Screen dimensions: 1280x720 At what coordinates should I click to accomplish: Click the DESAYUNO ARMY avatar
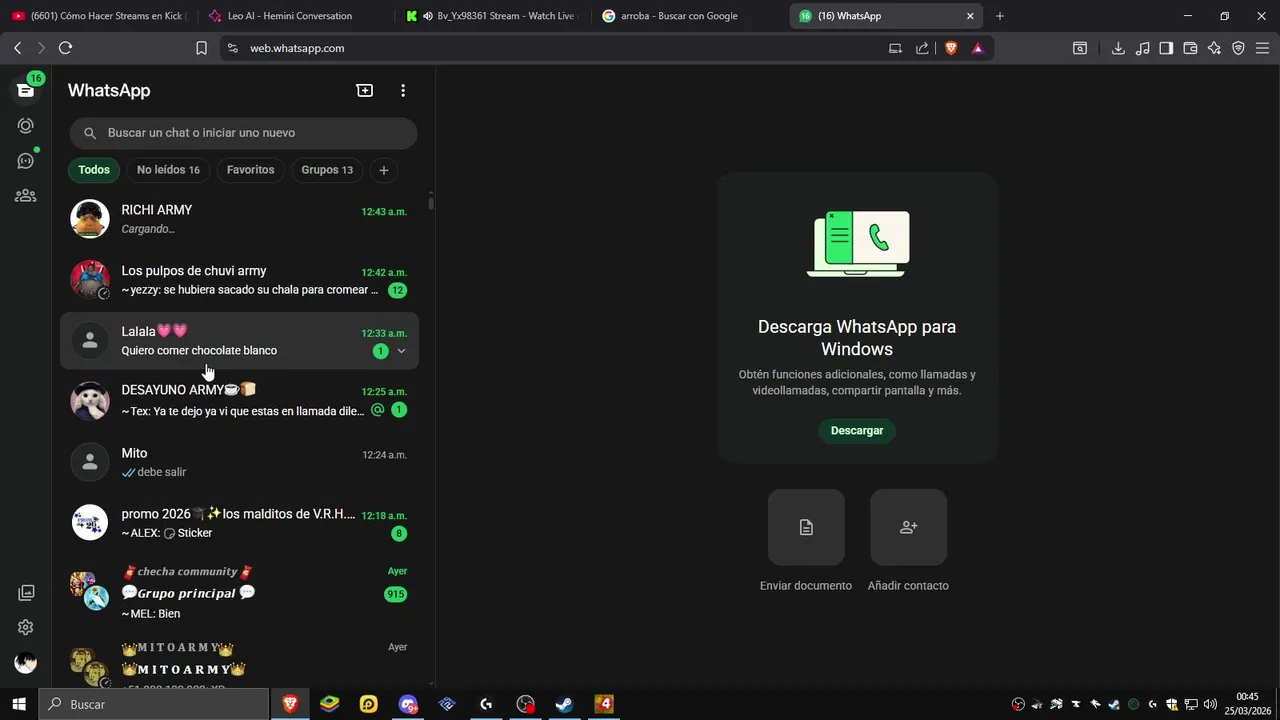[x=90, y=401]
